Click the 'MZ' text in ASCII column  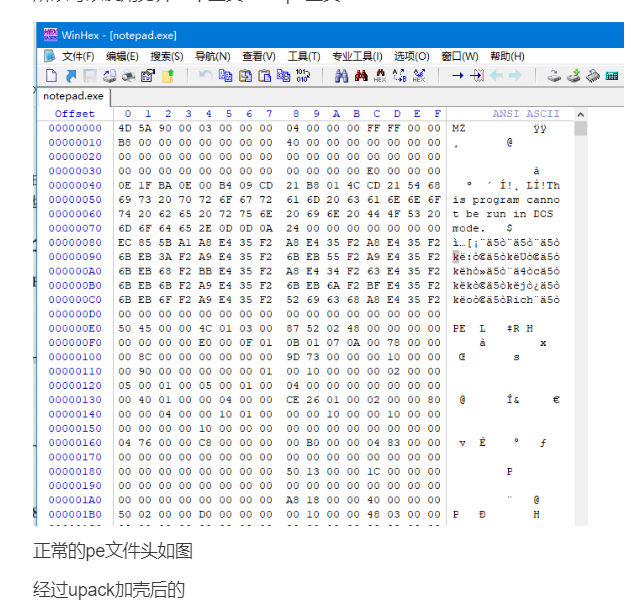459,128
